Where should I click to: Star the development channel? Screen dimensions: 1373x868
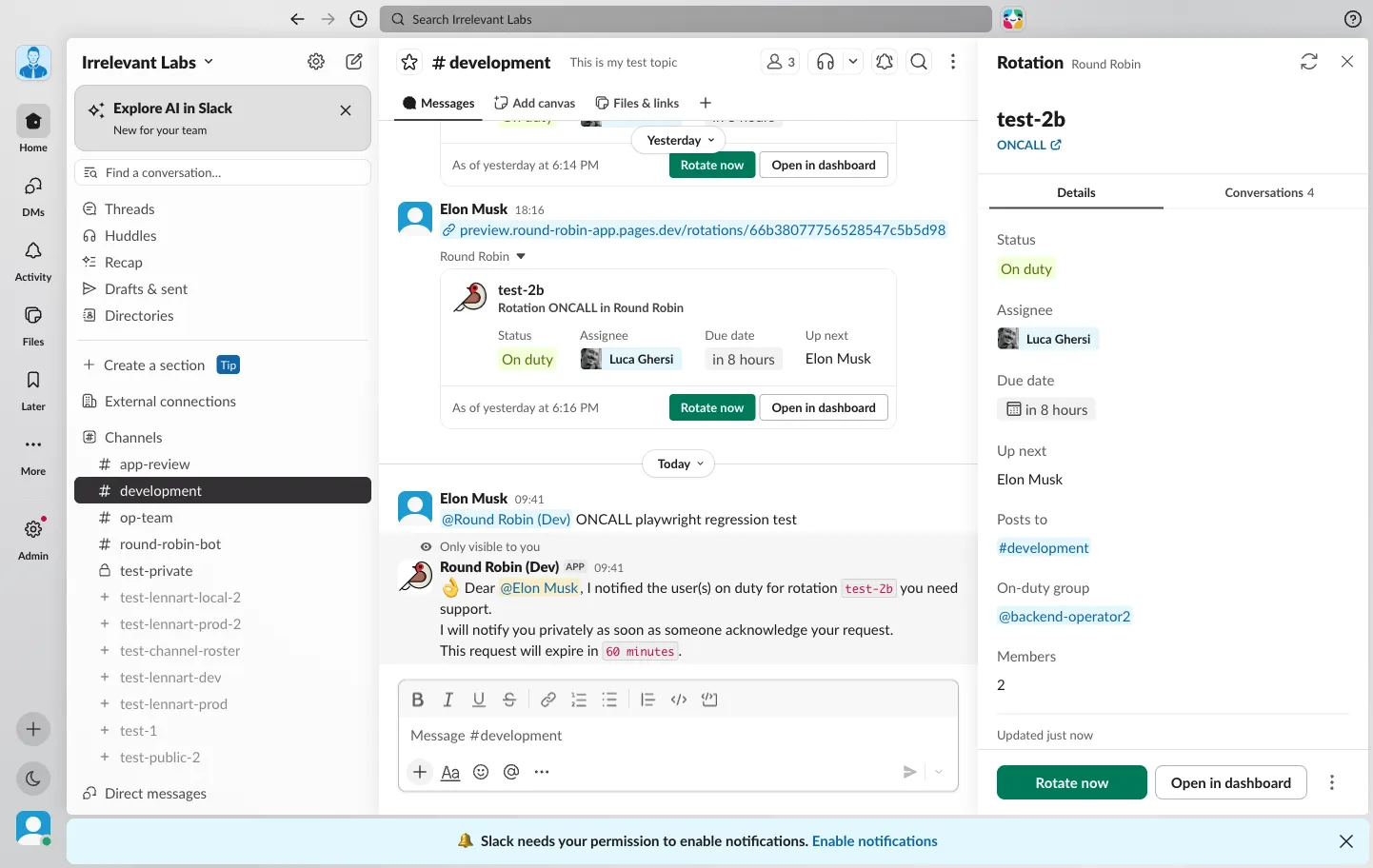pos(409,62)
